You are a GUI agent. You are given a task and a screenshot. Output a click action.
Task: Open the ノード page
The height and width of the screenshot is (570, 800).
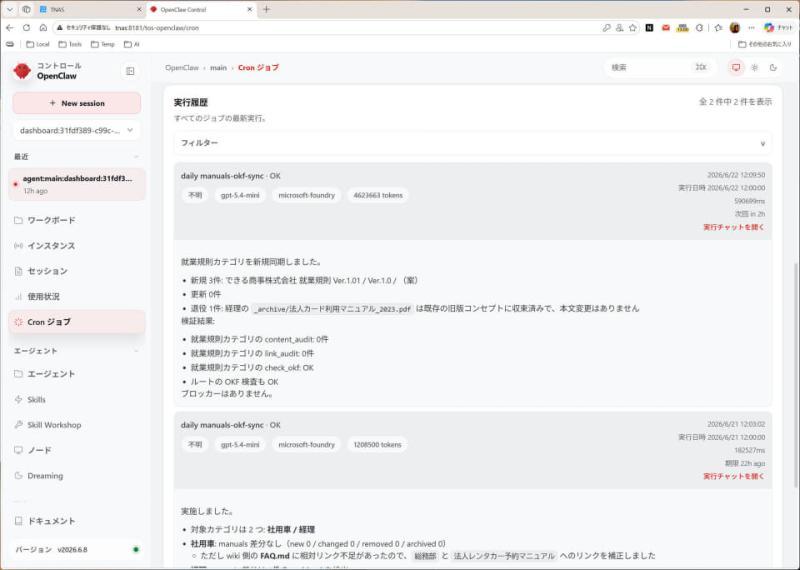[77, 450]
